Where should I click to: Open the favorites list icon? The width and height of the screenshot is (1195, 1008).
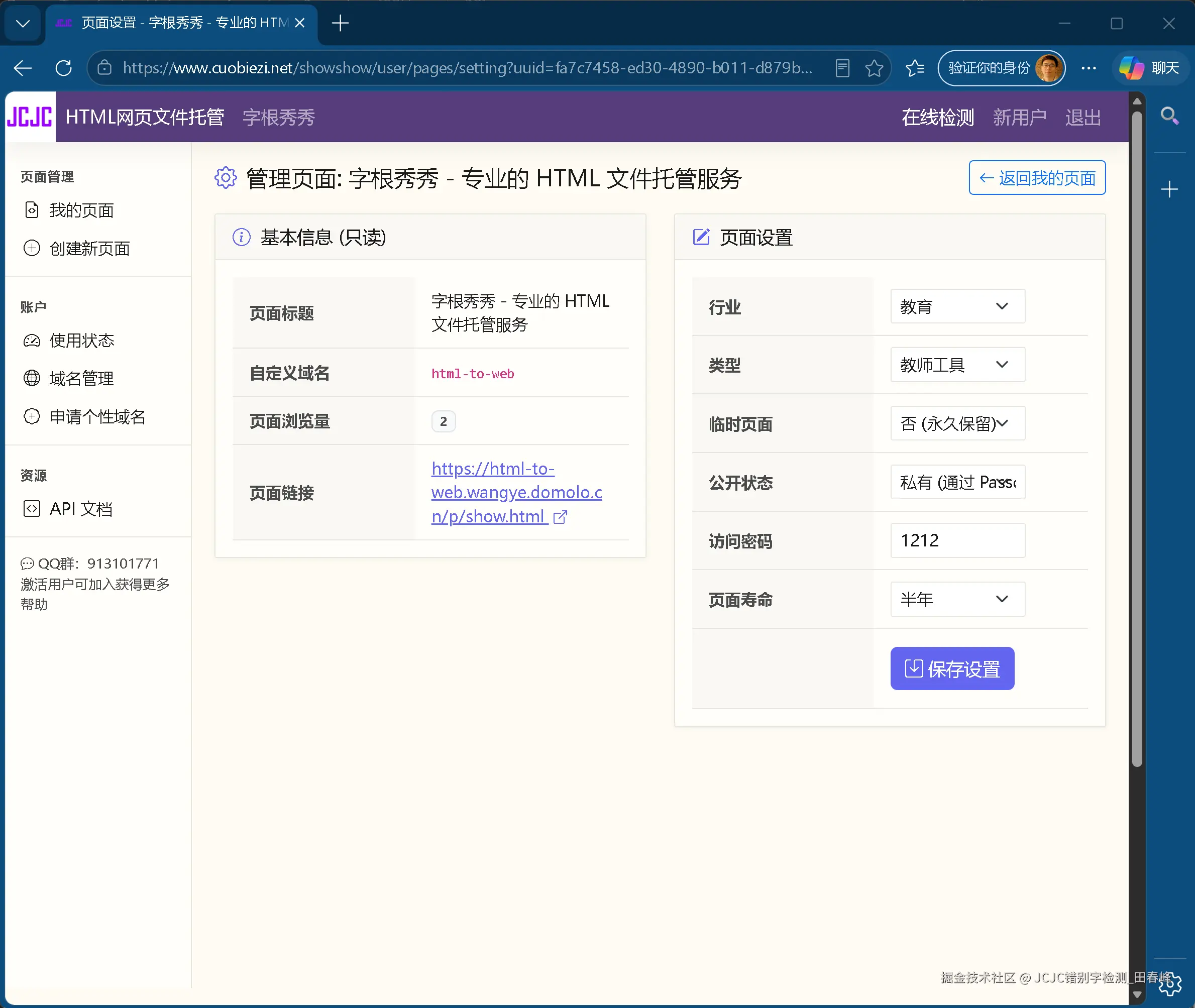[x=915, y=68]
